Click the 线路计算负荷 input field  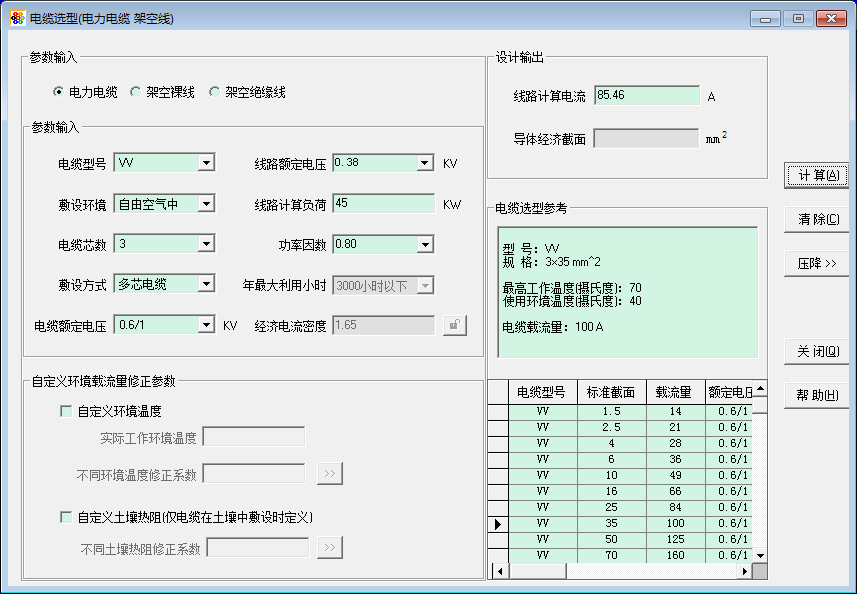[x=383, y=203]
